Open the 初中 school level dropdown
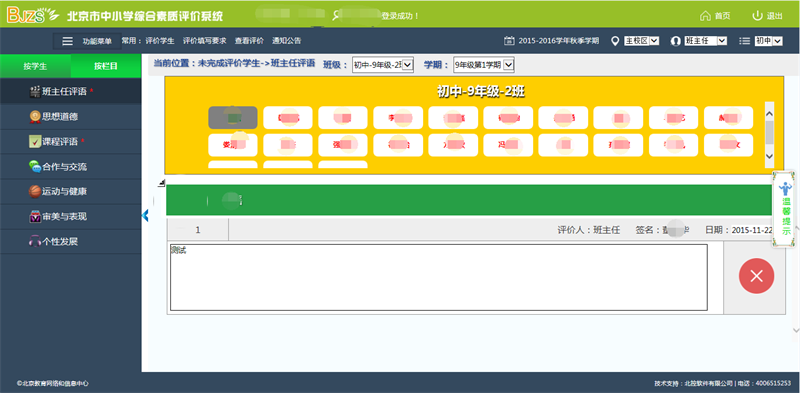The image size is (800, 393). click(x=768, y=41)
